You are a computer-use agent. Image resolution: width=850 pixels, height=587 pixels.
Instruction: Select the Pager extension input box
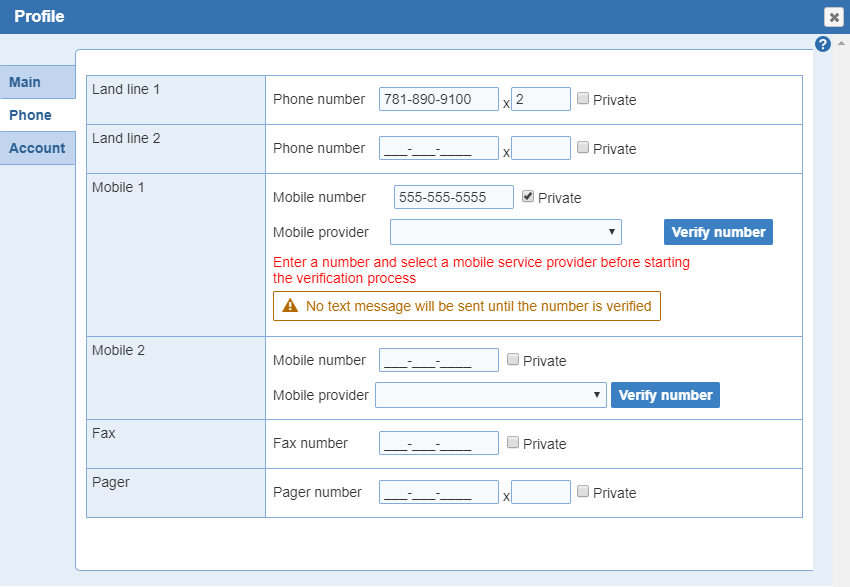click(x=541, y=492)
